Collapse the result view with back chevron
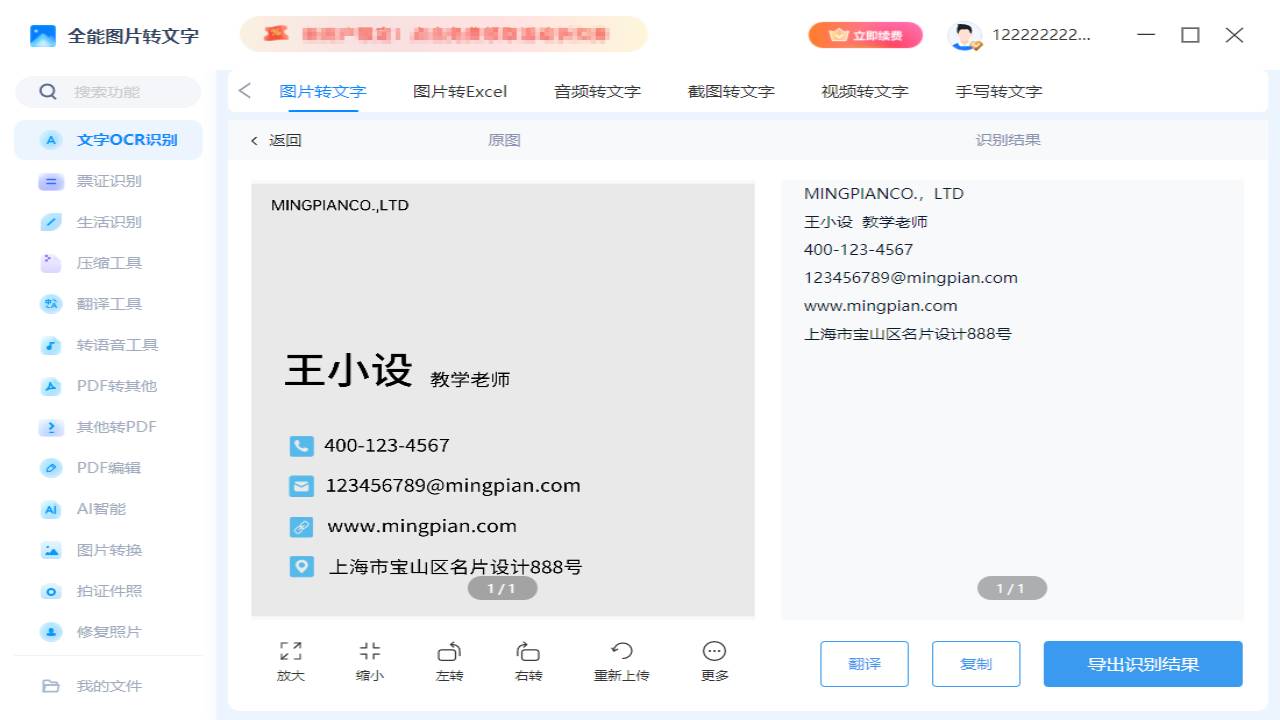Image resolution: width=1280 pixels, height=720 pixels. click(x=244, y=90)
